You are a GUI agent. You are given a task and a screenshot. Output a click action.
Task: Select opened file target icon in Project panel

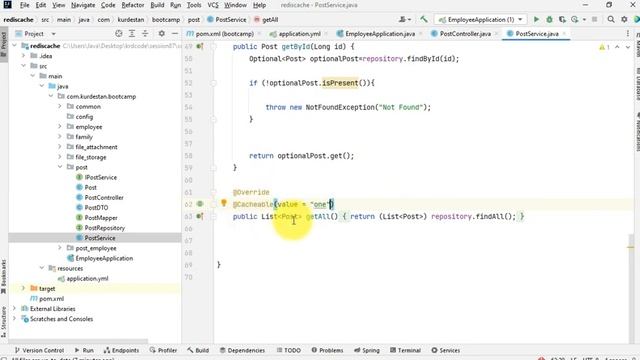[118, 33]
